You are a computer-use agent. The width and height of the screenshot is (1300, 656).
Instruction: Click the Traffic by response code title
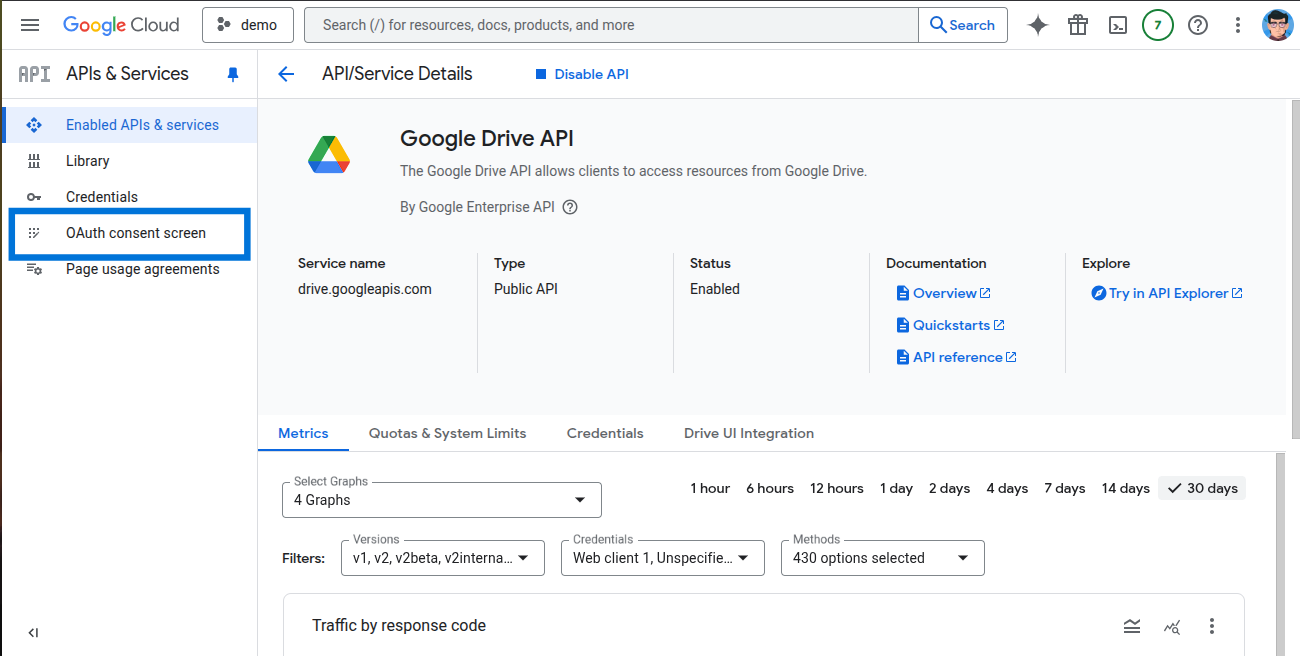tap(399, 626)
